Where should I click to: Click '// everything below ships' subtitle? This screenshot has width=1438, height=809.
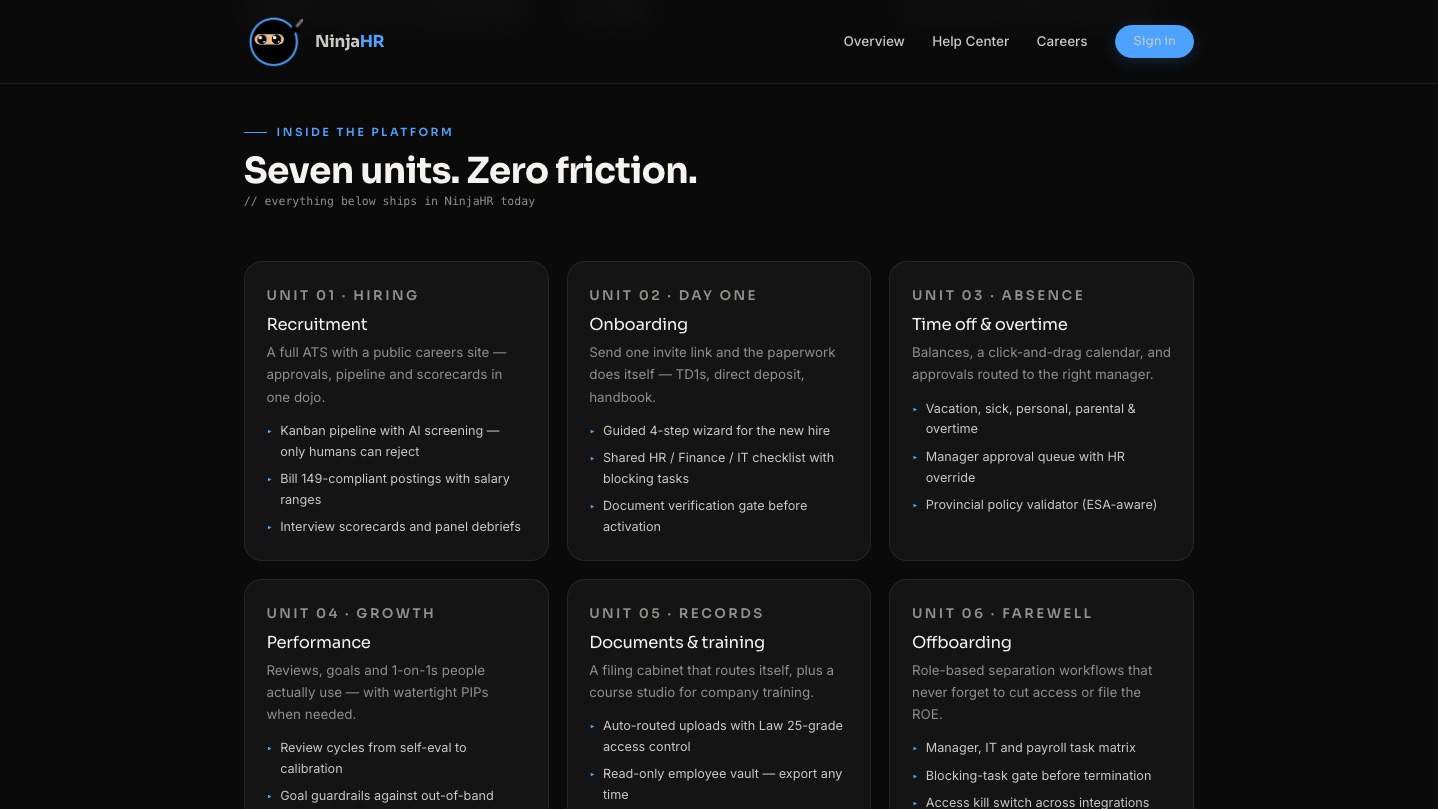[x=389, y=201]
